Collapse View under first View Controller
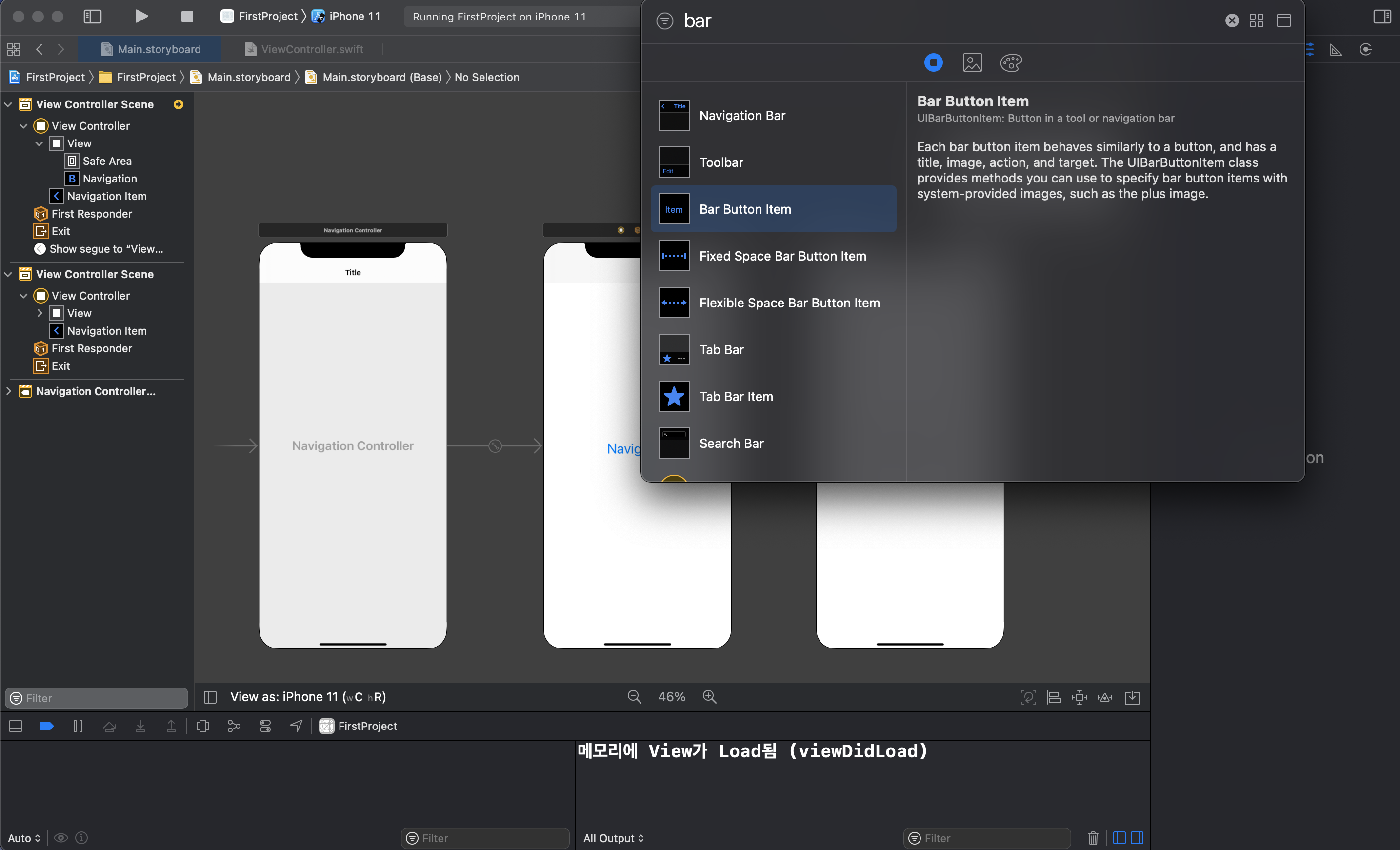The image size is (1400, 850). point(39,144)
